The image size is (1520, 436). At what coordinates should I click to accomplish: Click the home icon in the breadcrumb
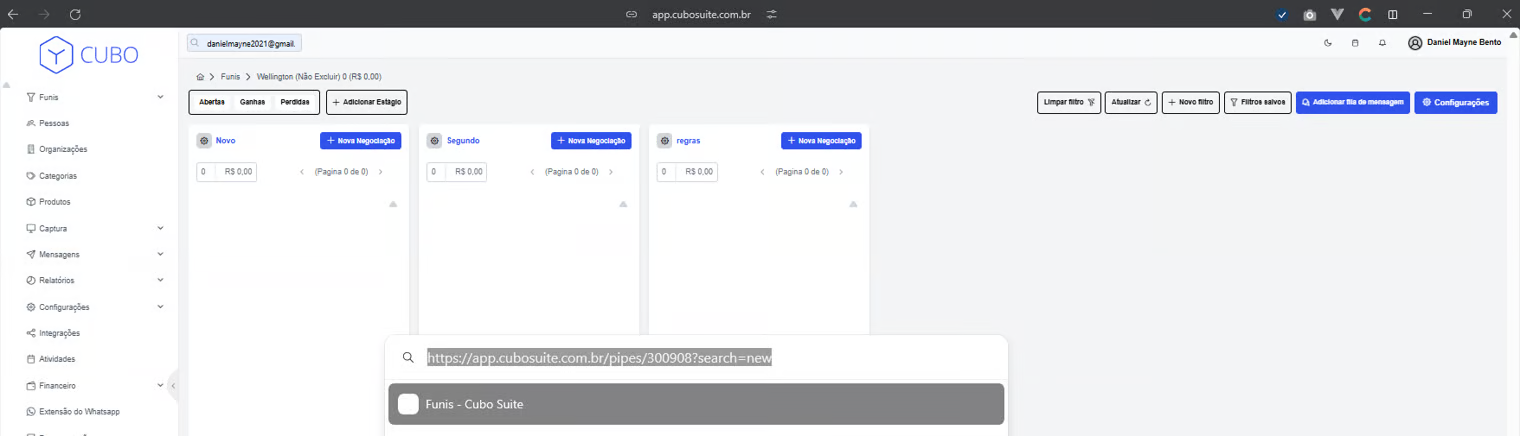200,77
